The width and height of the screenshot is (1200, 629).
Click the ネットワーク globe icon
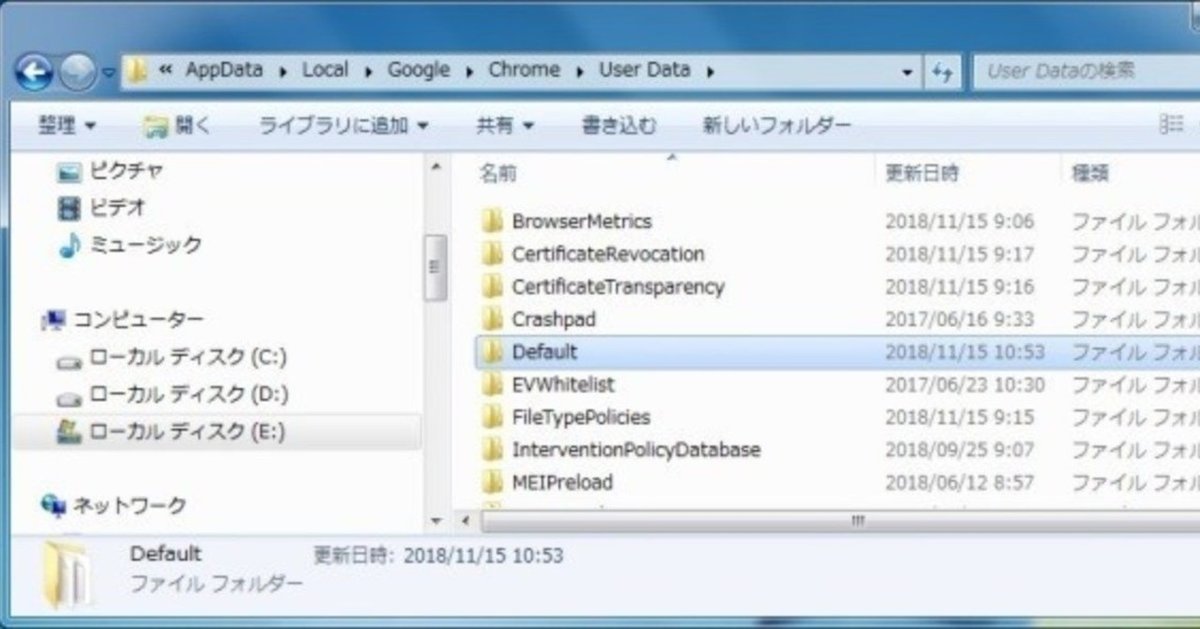53,506
